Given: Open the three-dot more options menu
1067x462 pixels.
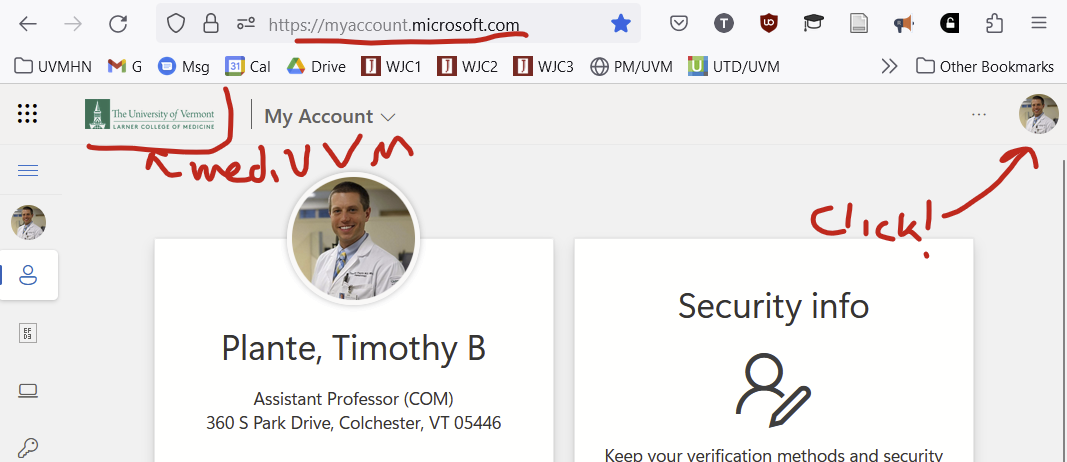Looking at the screenshot, I should [979, 114].
